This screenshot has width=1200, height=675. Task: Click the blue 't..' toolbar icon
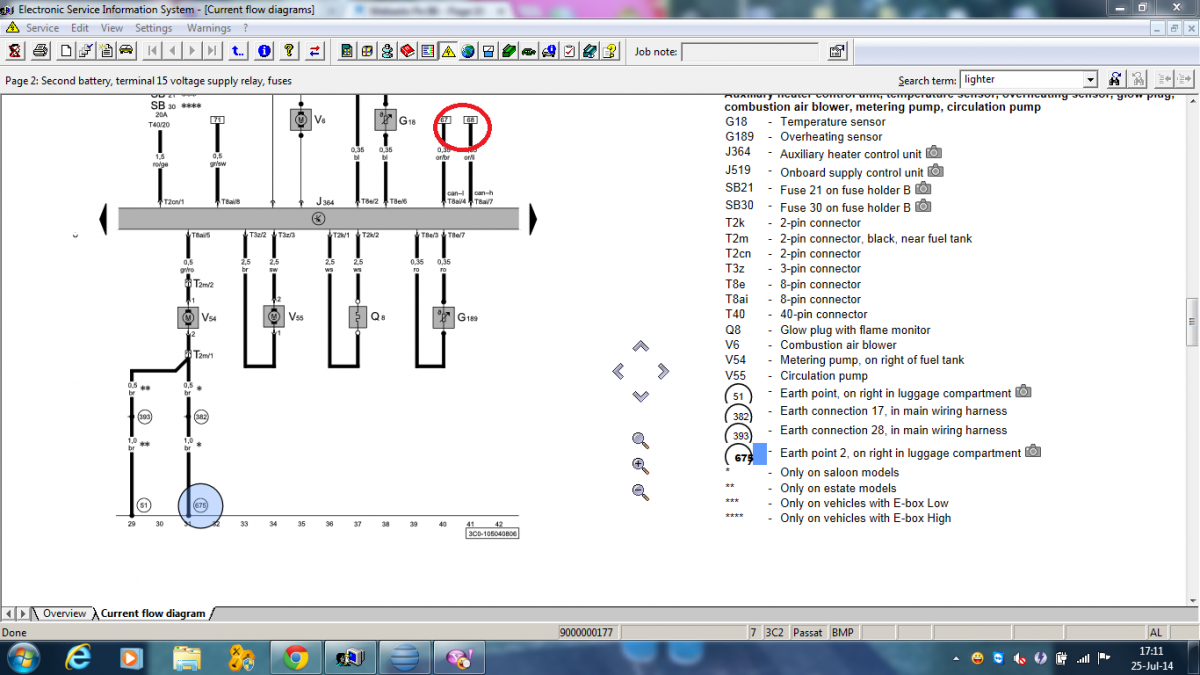[238, 50]
